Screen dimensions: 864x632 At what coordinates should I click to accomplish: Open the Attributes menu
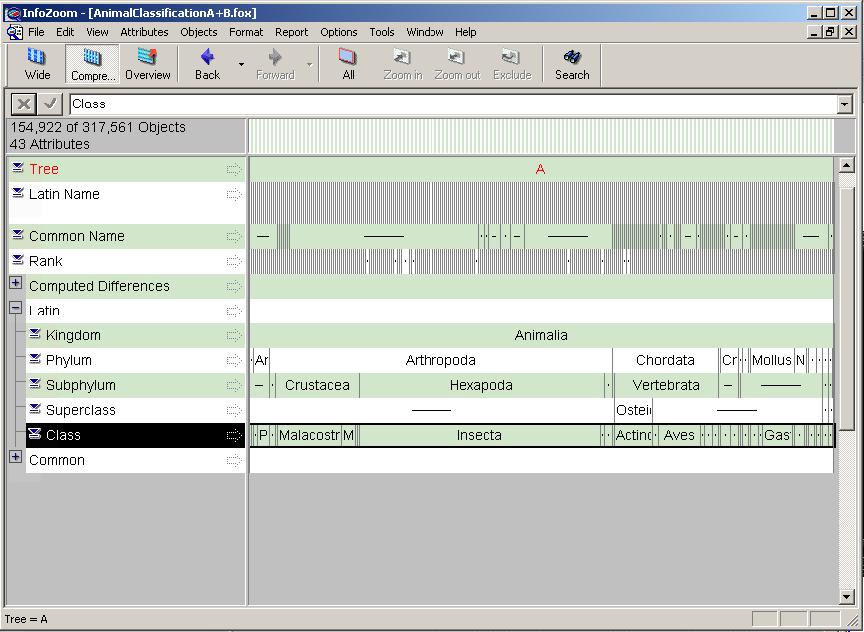click(x=144, y=32)
